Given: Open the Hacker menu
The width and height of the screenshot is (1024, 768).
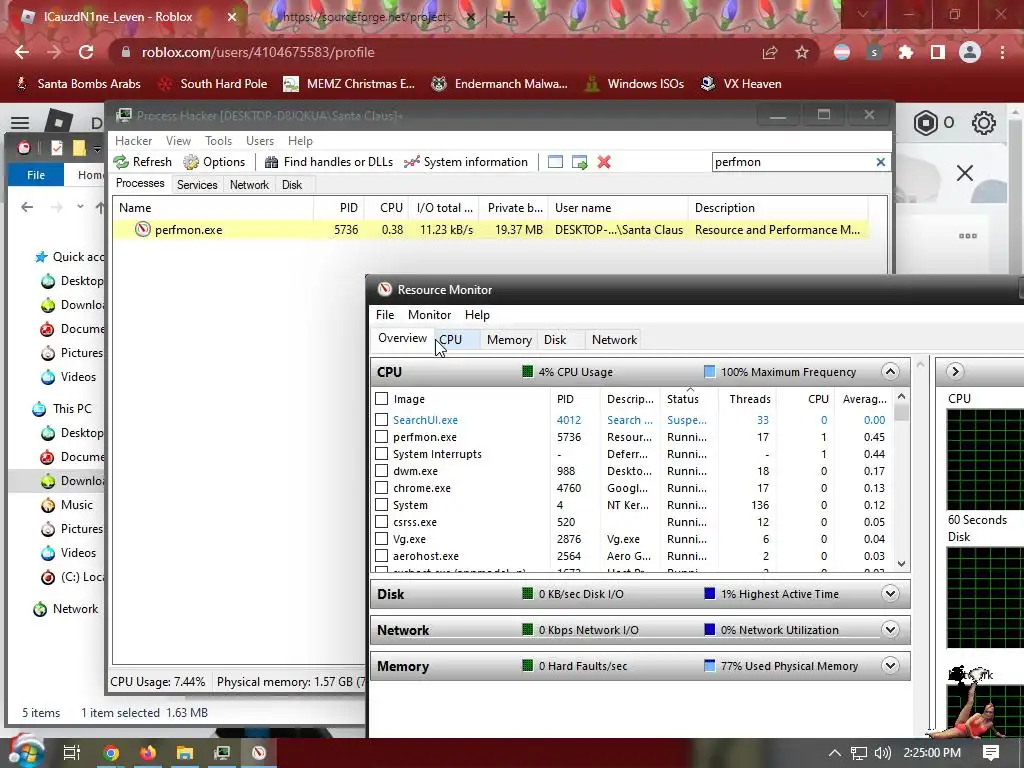Looking at the screenshot, I should point(133,140).
